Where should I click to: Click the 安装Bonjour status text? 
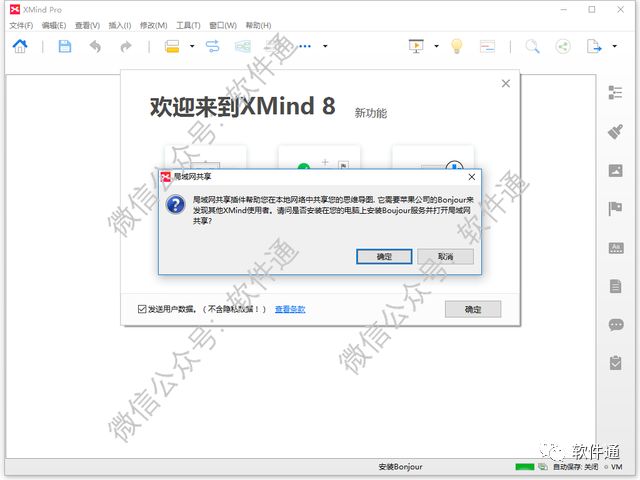pos(400,467)
